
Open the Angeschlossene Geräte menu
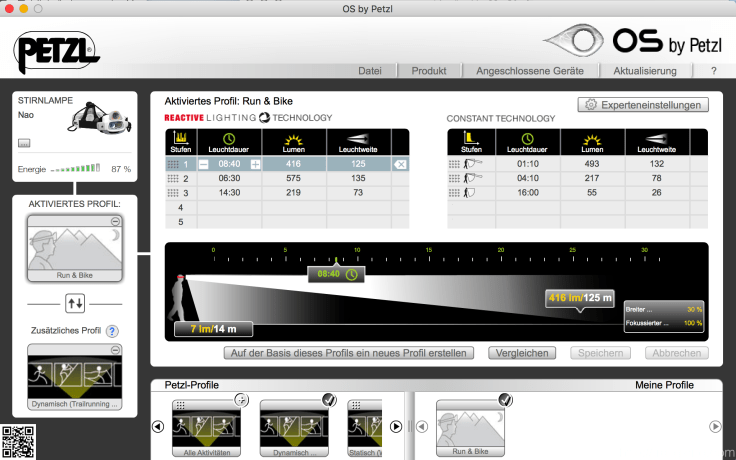pyautogui.click(x=529, y=71)
